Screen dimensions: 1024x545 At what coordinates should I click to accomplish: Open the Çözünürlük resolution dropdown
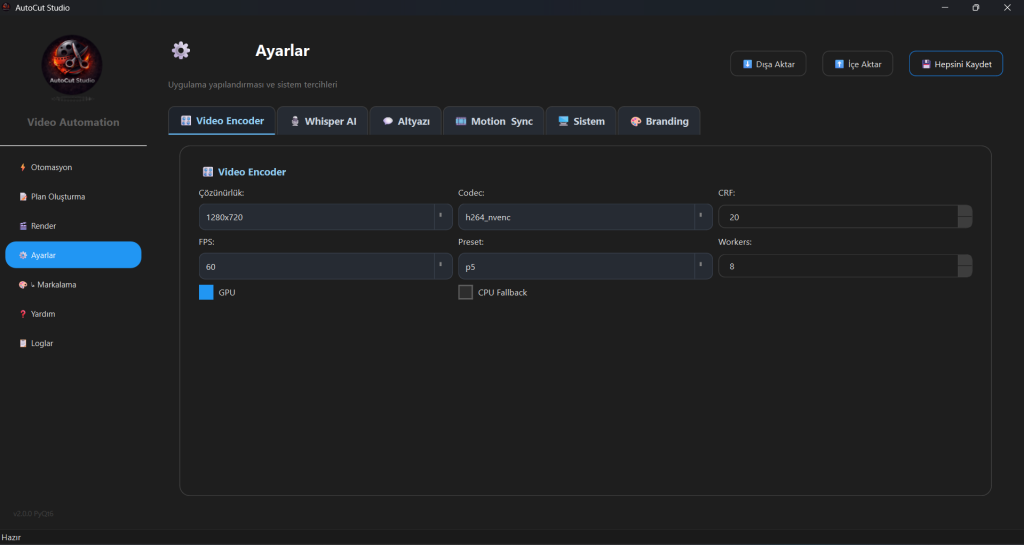[x=325, y=217]
